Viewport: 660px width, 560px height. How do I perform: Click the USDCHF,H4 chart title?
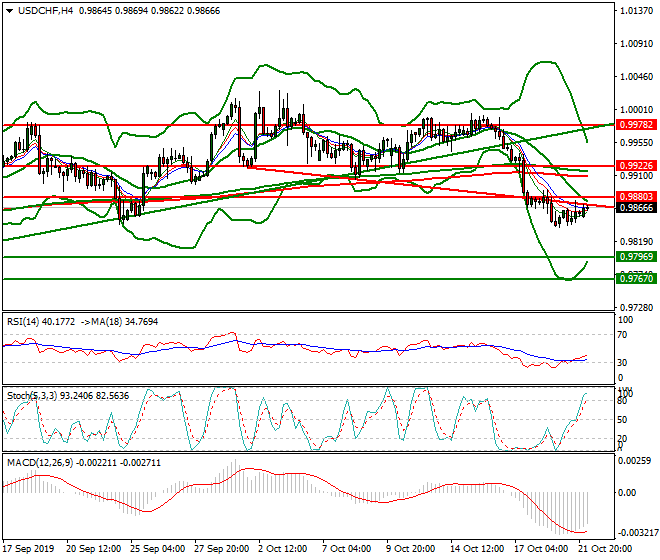pos(45,11)
